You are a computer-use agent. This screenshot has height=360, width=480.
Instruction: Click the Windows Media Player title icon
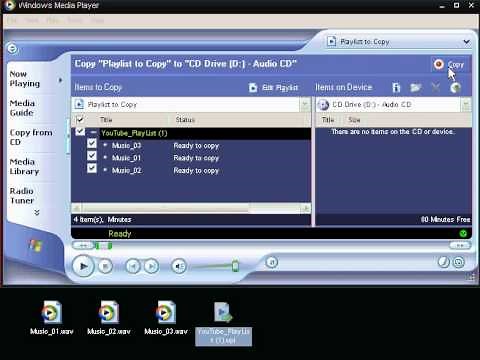[10, 5]
